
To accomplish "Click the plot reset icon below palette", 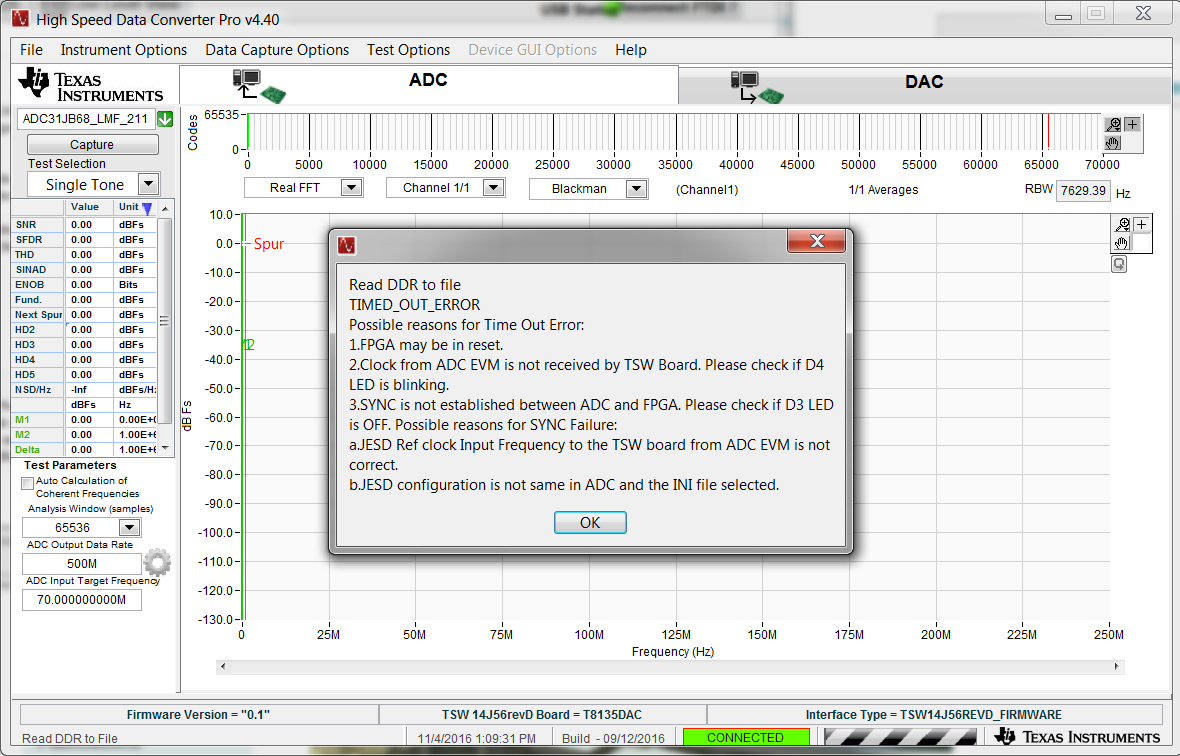I will coord(1119,264).
